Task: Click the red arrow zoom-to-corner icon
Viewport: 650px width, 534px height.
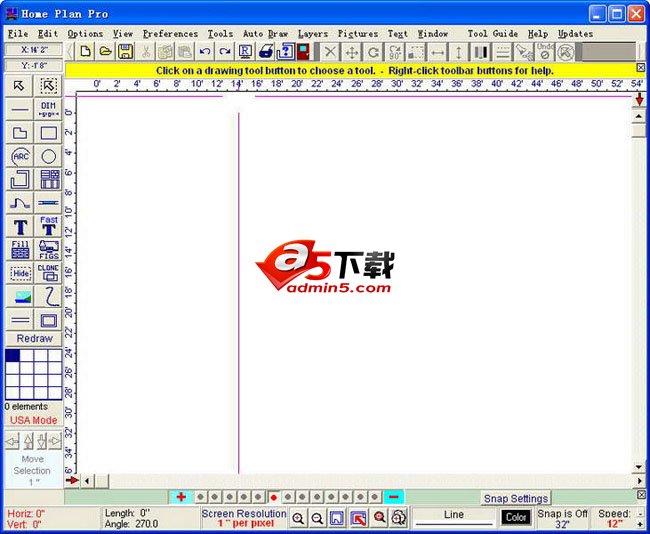Action: click(x=358, y=518)
